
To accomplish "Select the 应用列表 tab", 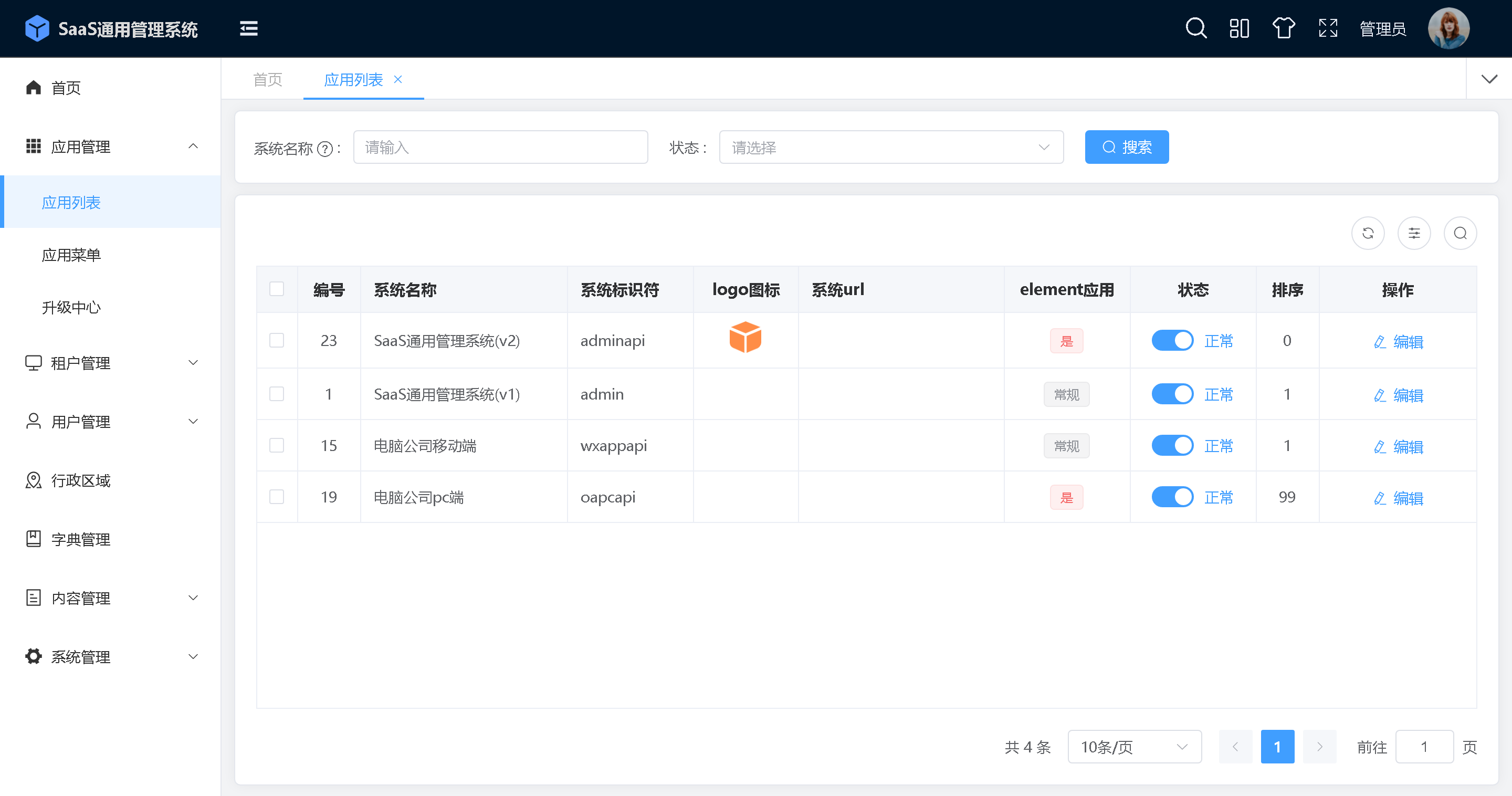I will pos(353,79).
